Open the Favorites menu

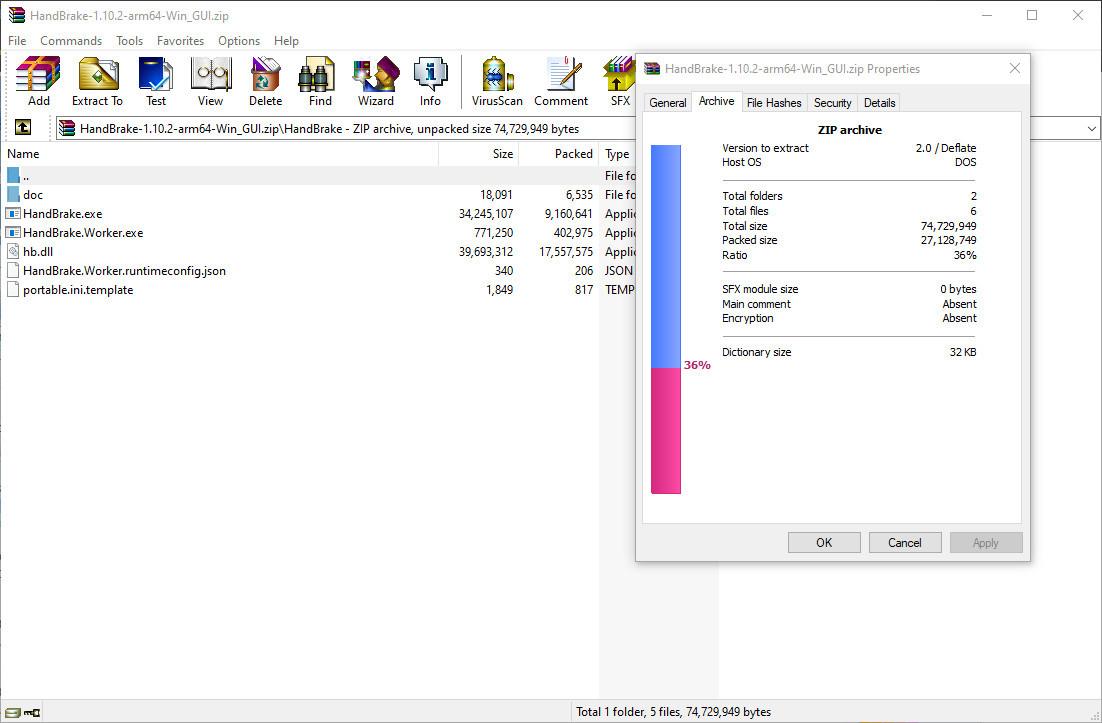(181, 41)
